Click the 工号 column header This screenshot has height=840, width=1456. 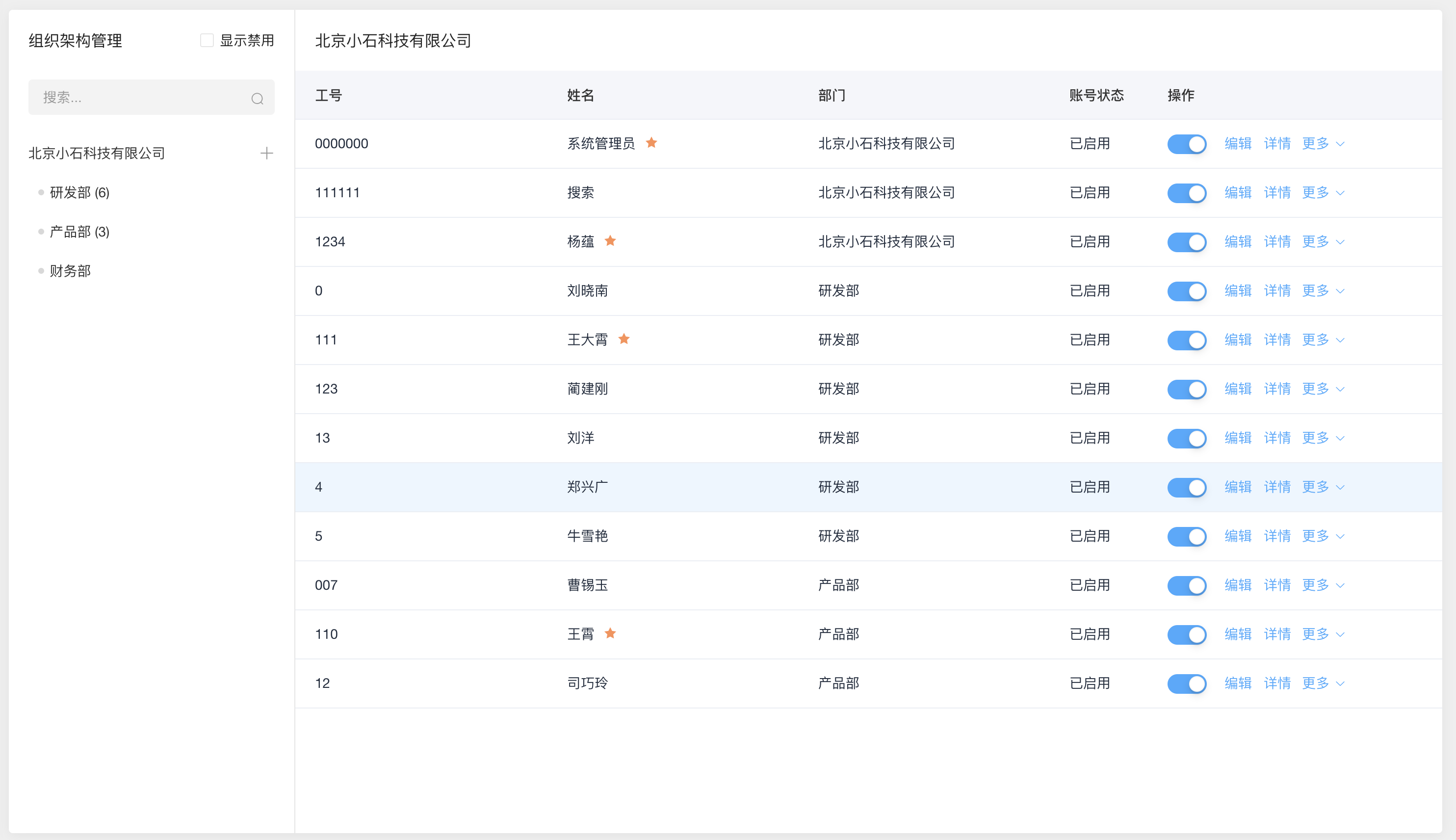(x=329, y=96)
